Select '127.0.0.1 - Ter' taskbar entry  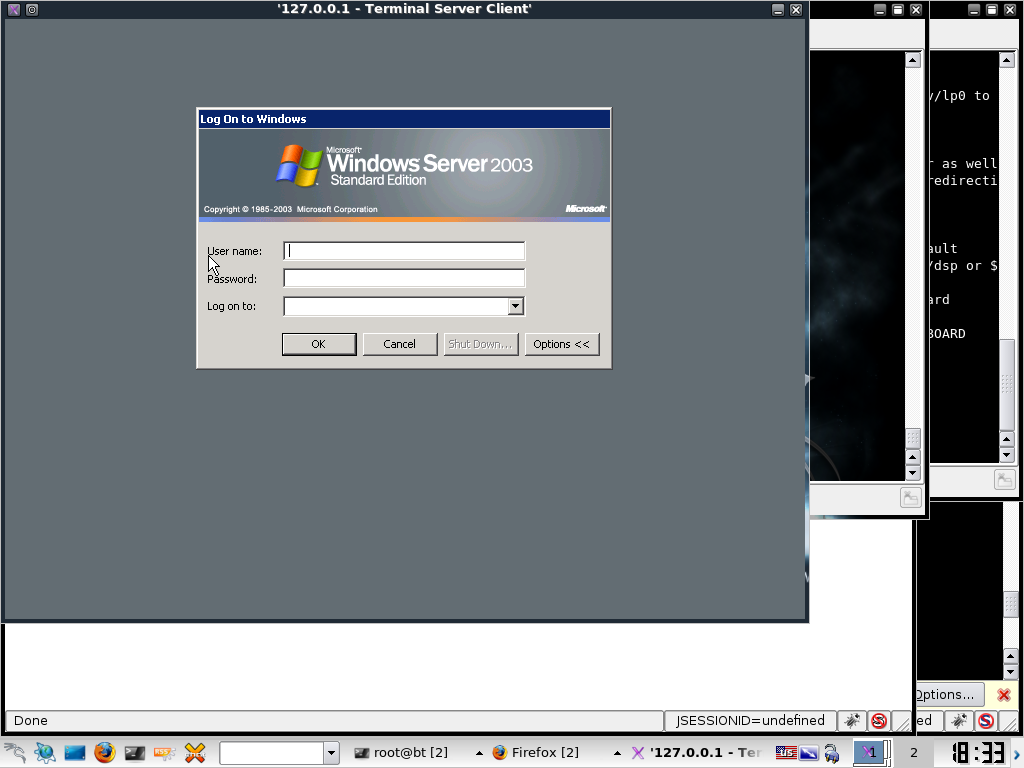click(696, 753)
